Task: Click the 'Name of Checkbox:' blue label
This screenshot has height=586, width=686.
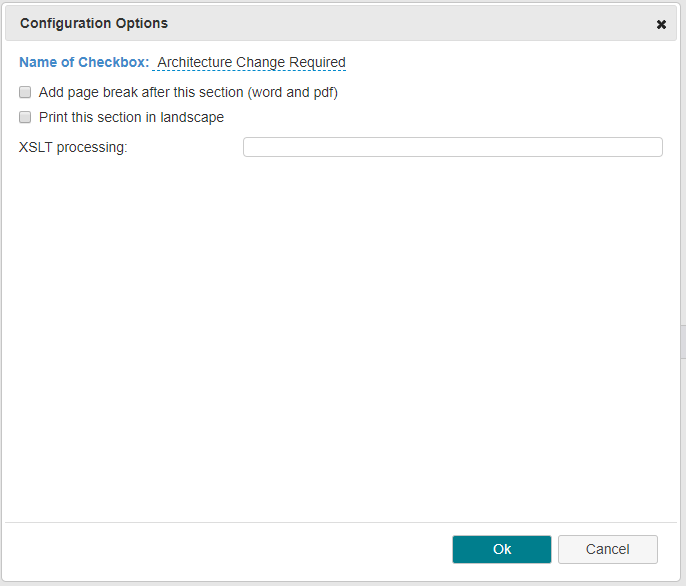Action: pos(84,62)
